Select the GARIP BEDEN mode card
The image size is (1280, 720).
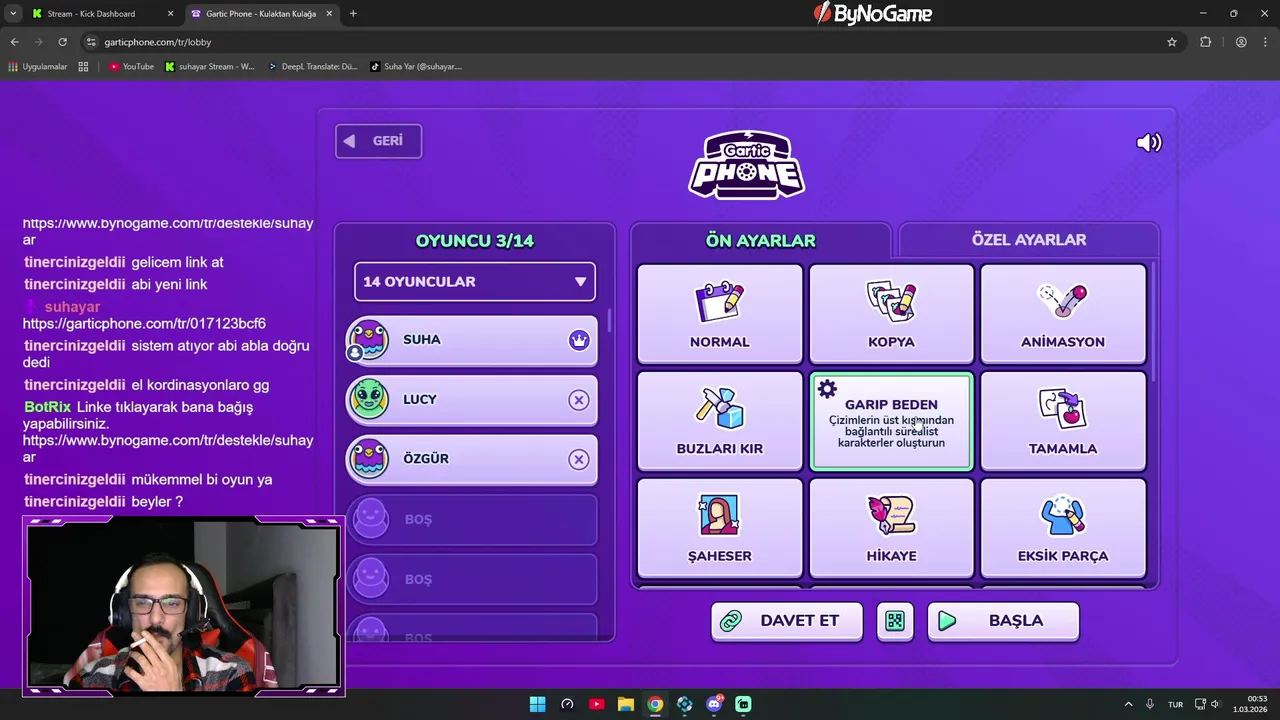pos(891,421)
